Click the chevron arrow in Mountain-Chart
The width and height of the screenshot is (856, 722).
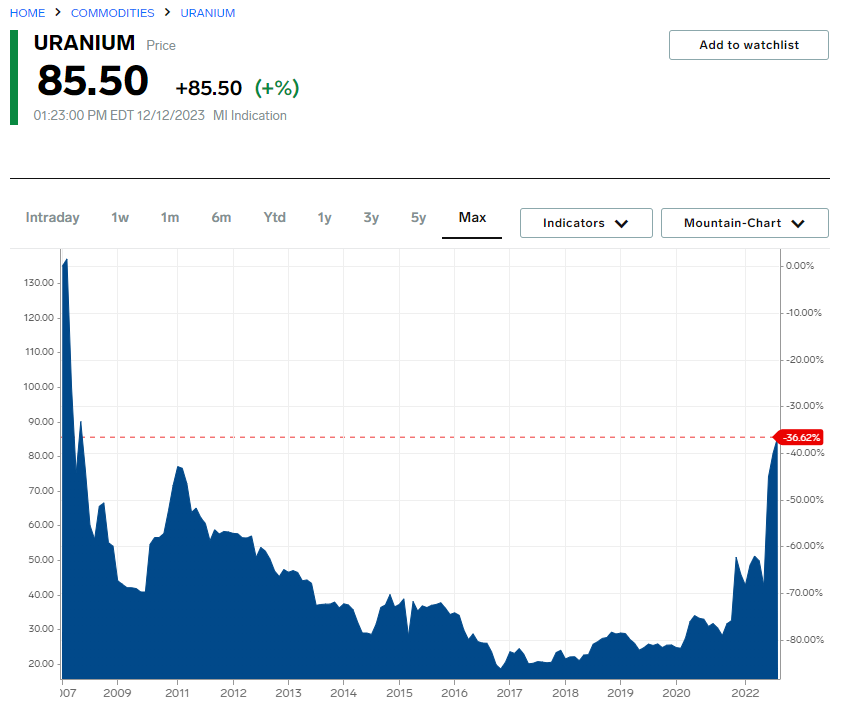tap(797, 224)
